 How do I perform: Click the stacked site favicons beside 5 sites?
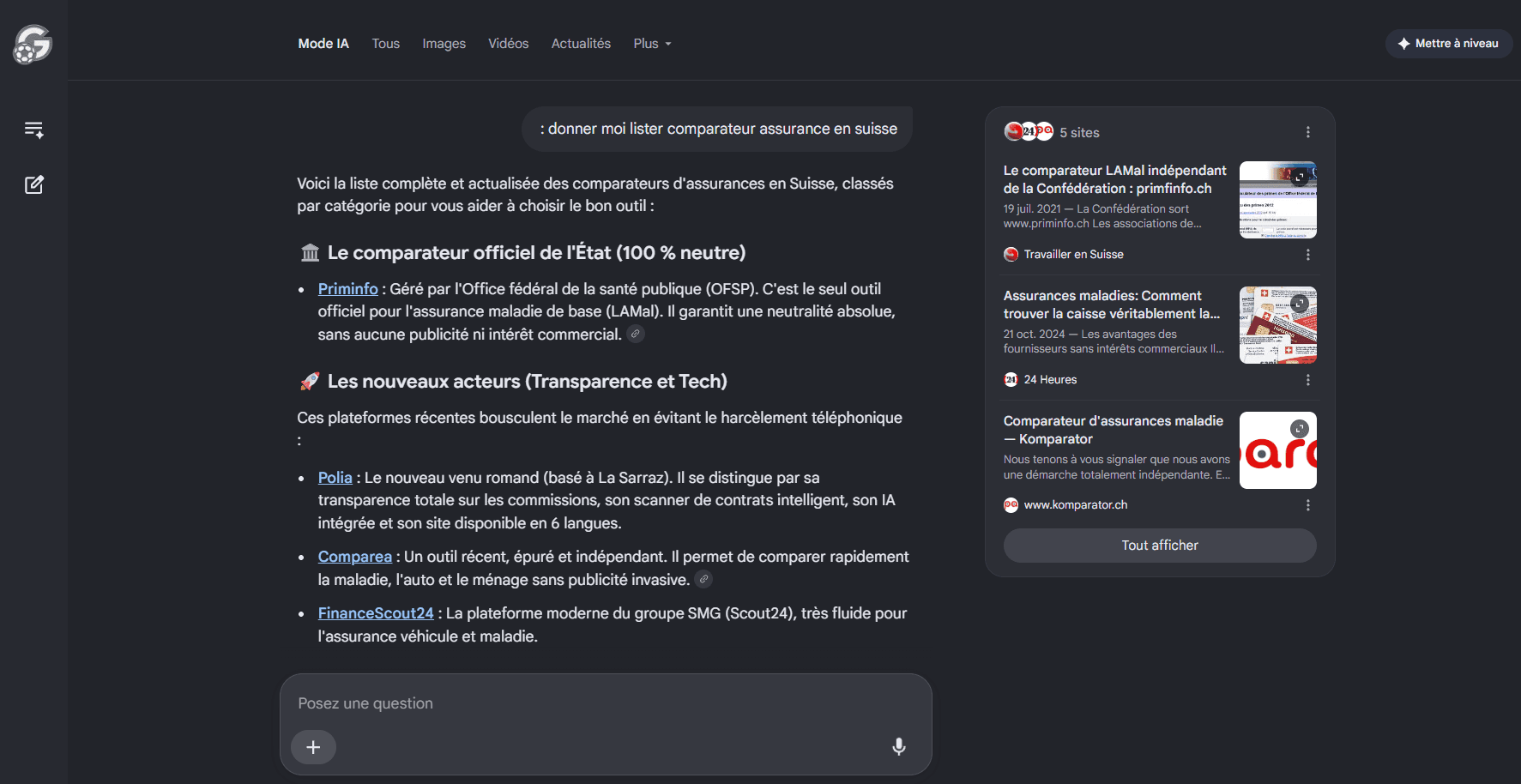pyautogui.click(x=1029, y=131)
